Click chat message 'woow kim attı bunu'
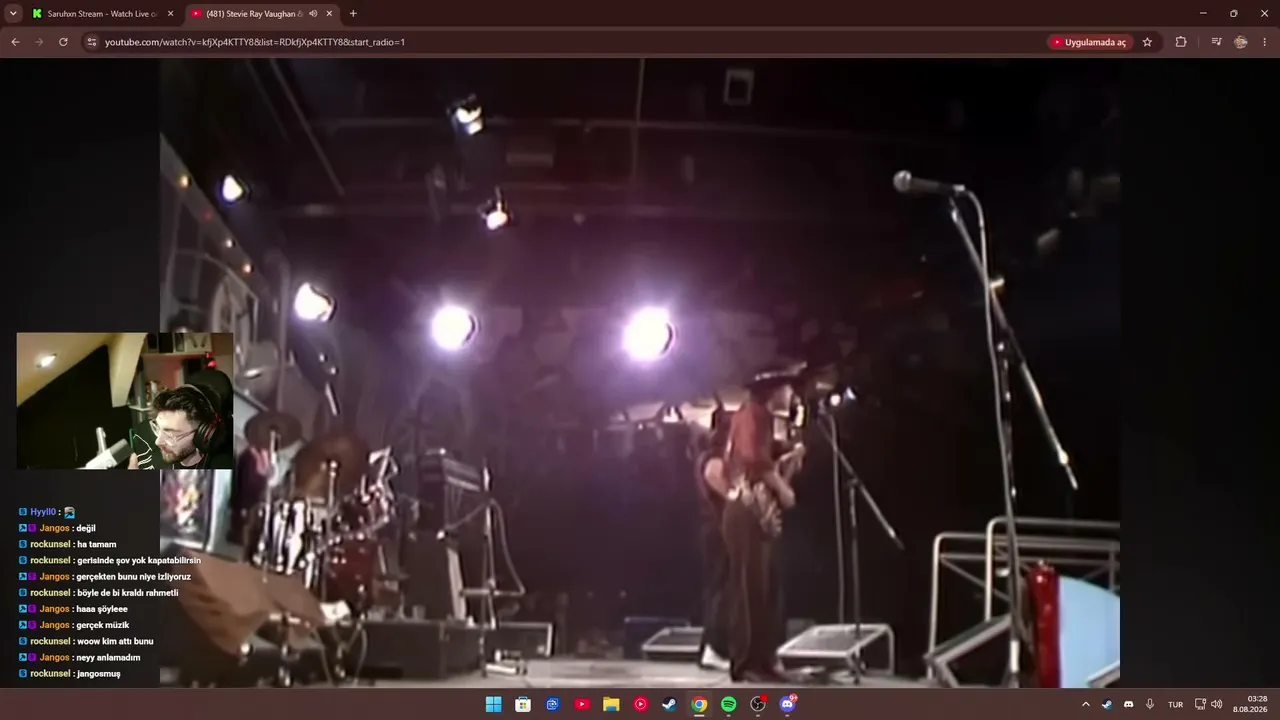The height and width of the screenshot is (720, 1280). pos(115,641)
